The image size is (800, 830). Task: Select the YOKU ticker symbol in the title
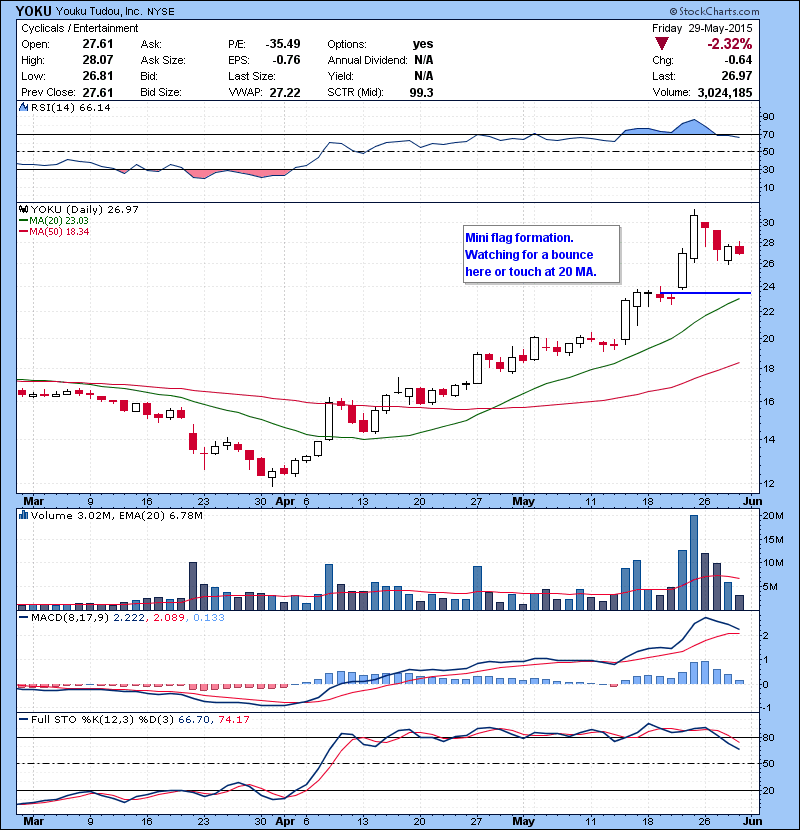coord(34,11)
